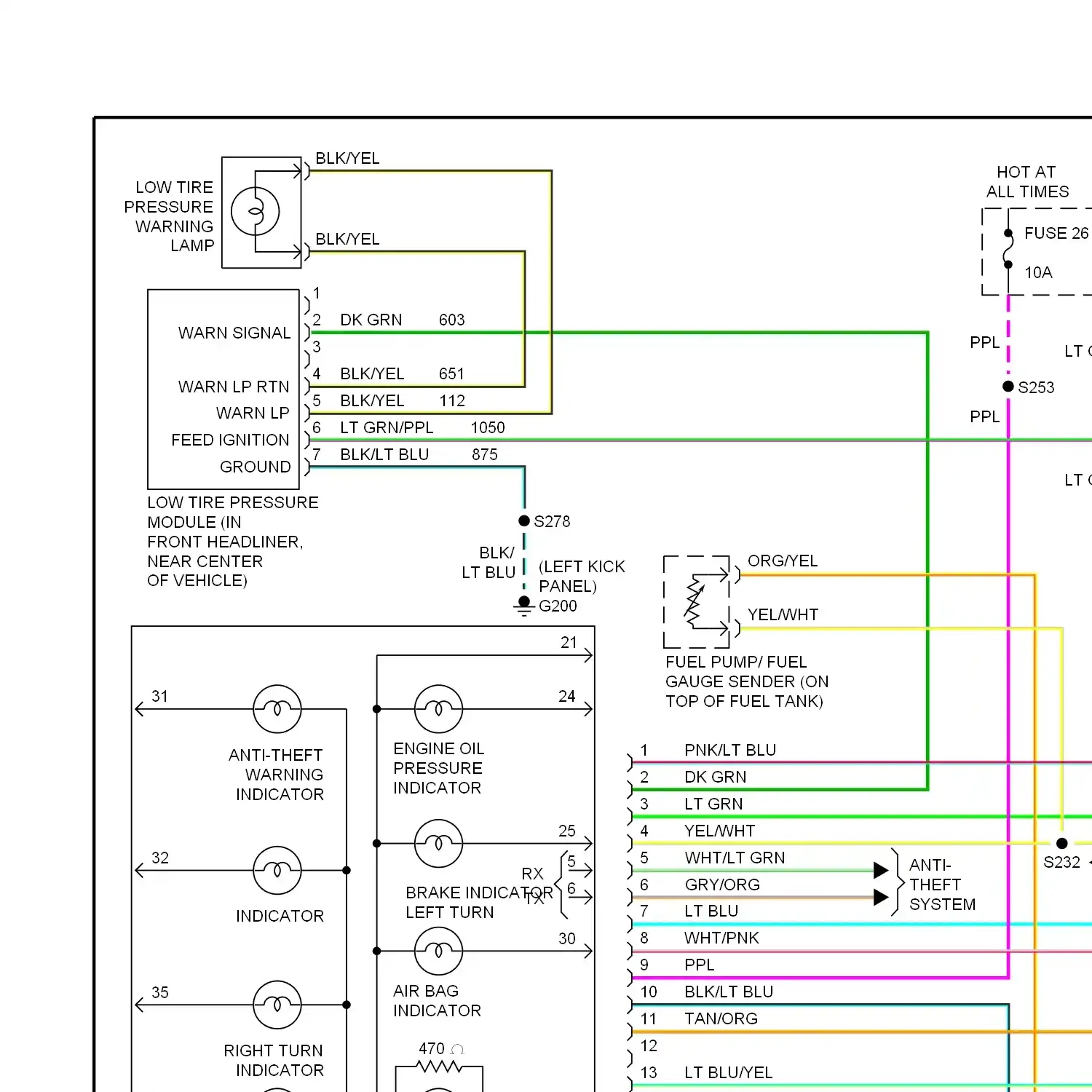Screen dimensions: 1092x1092
Task: Click the "PPL" pin 9 label
Action: click(699, 965)
